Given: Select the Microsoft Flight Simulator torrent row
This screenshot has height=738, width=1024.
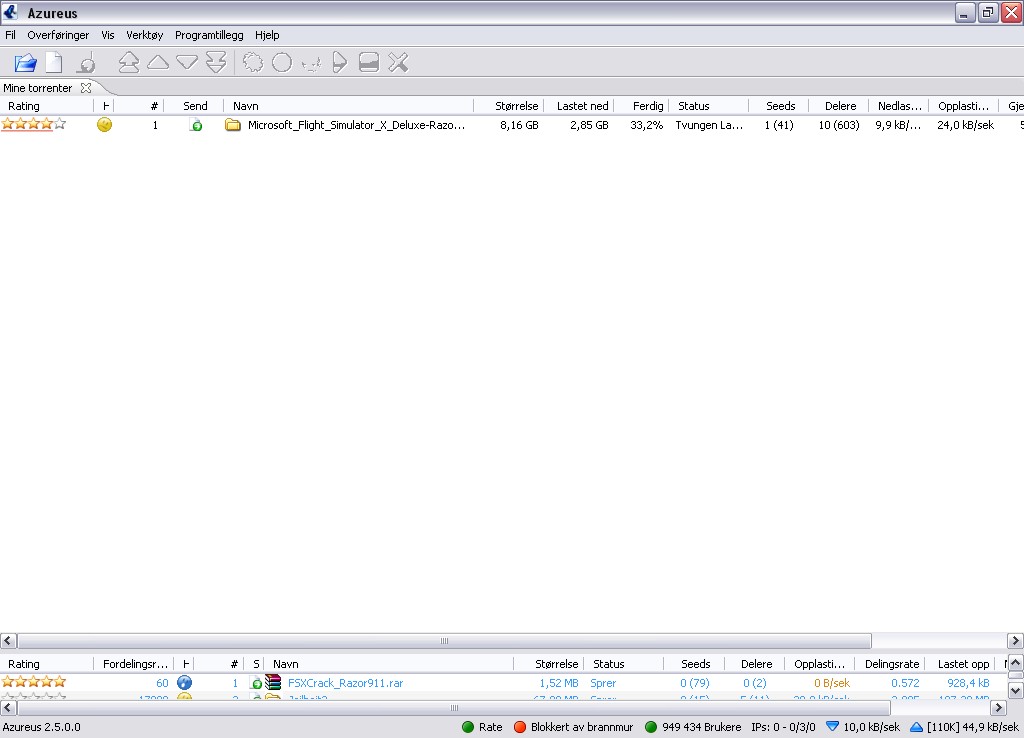Looking at the screenshot, I should (x=356, y=126).
